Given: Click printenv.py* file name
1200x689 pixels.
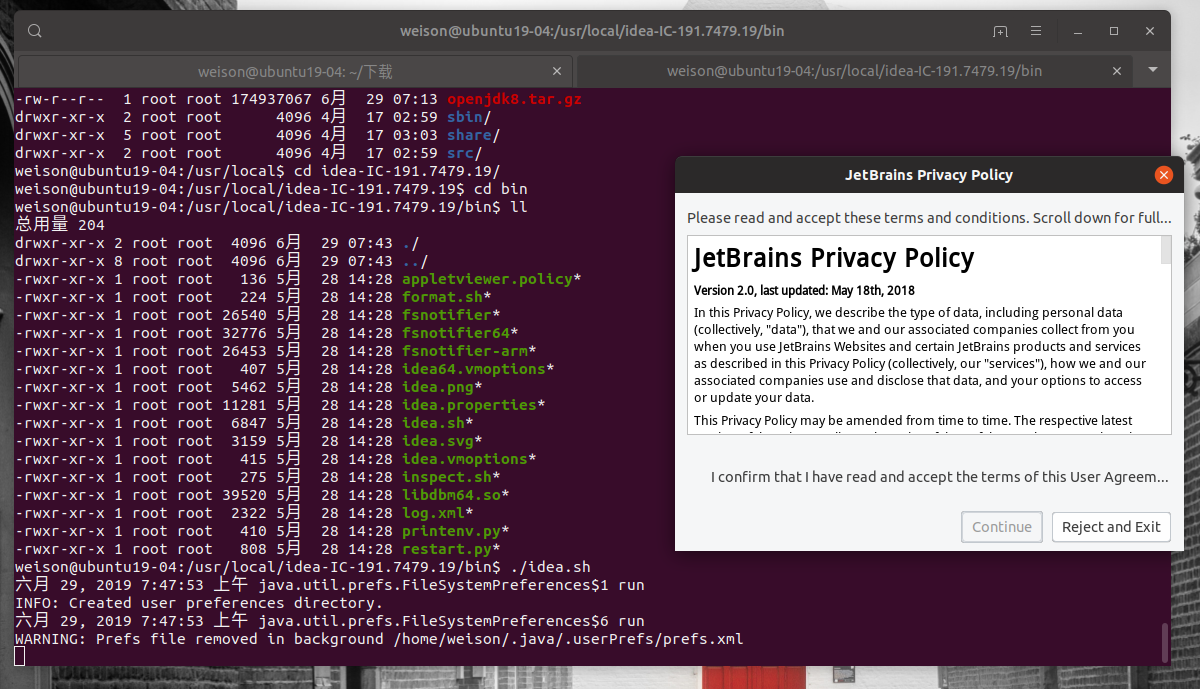Looking at the screenshot, I should pyautogui.click(x=456, y=531).
